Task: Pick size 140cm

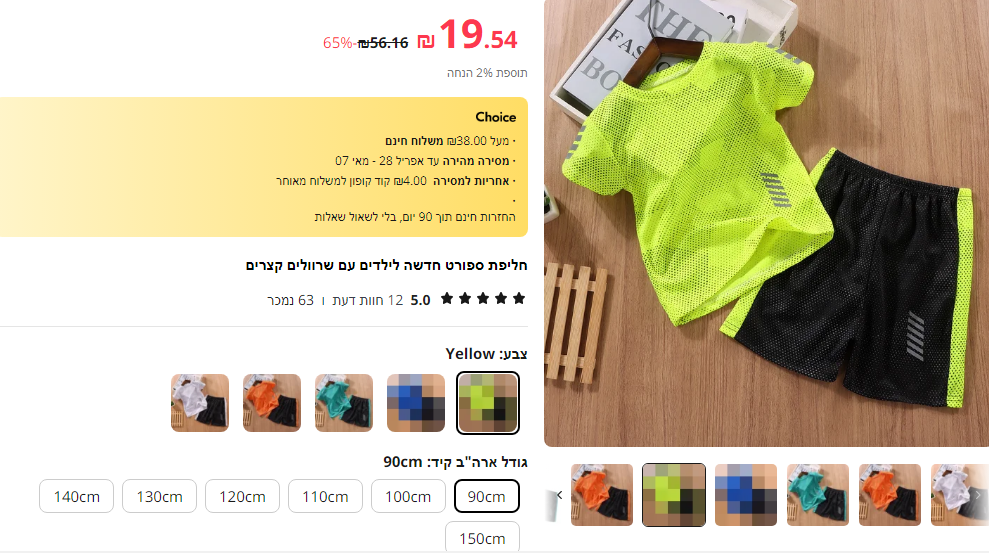Action: coord(76,496)
